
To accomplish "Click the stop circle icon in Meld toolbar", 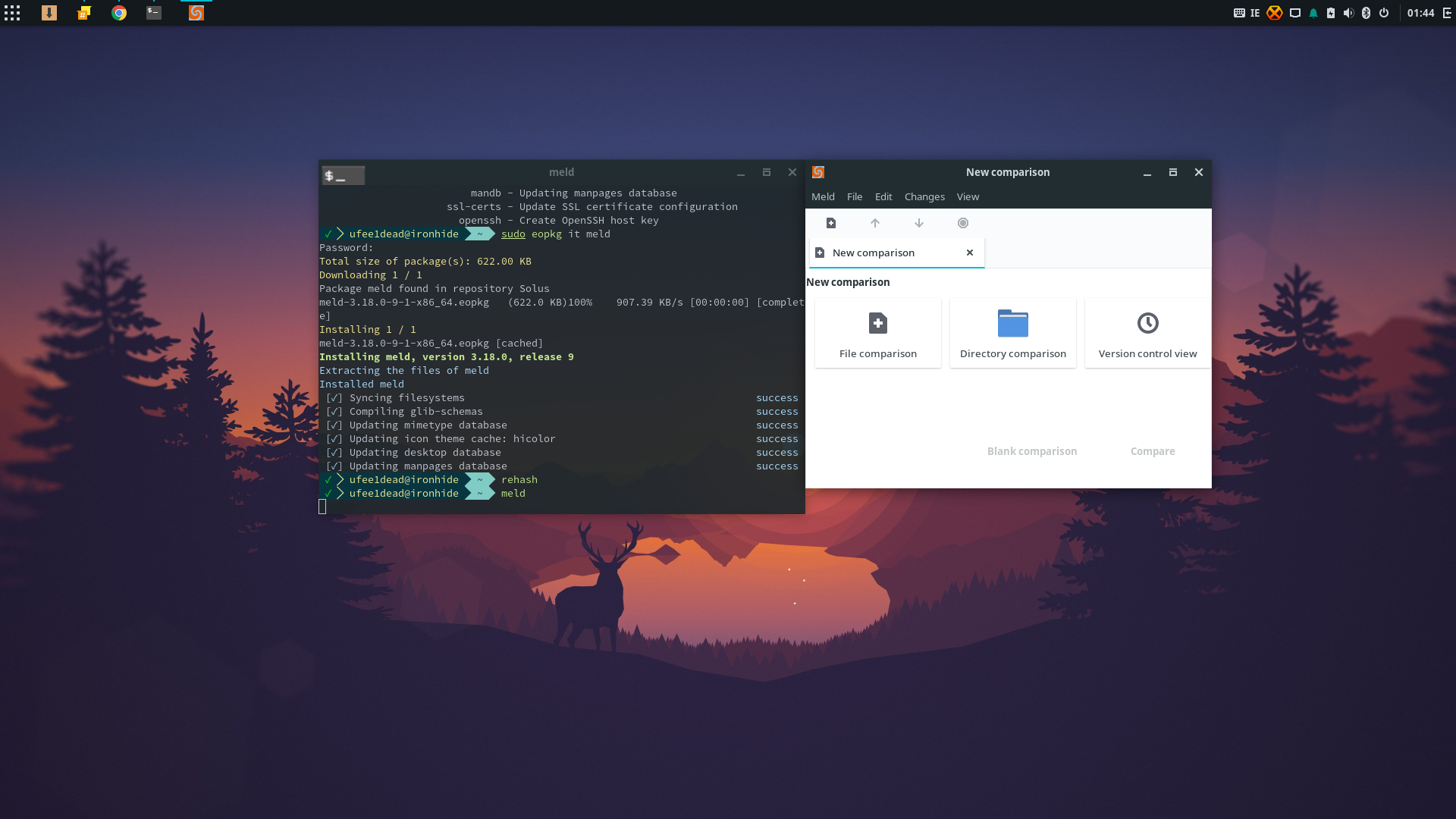I will pyautogui.click(x=963, y=223).
